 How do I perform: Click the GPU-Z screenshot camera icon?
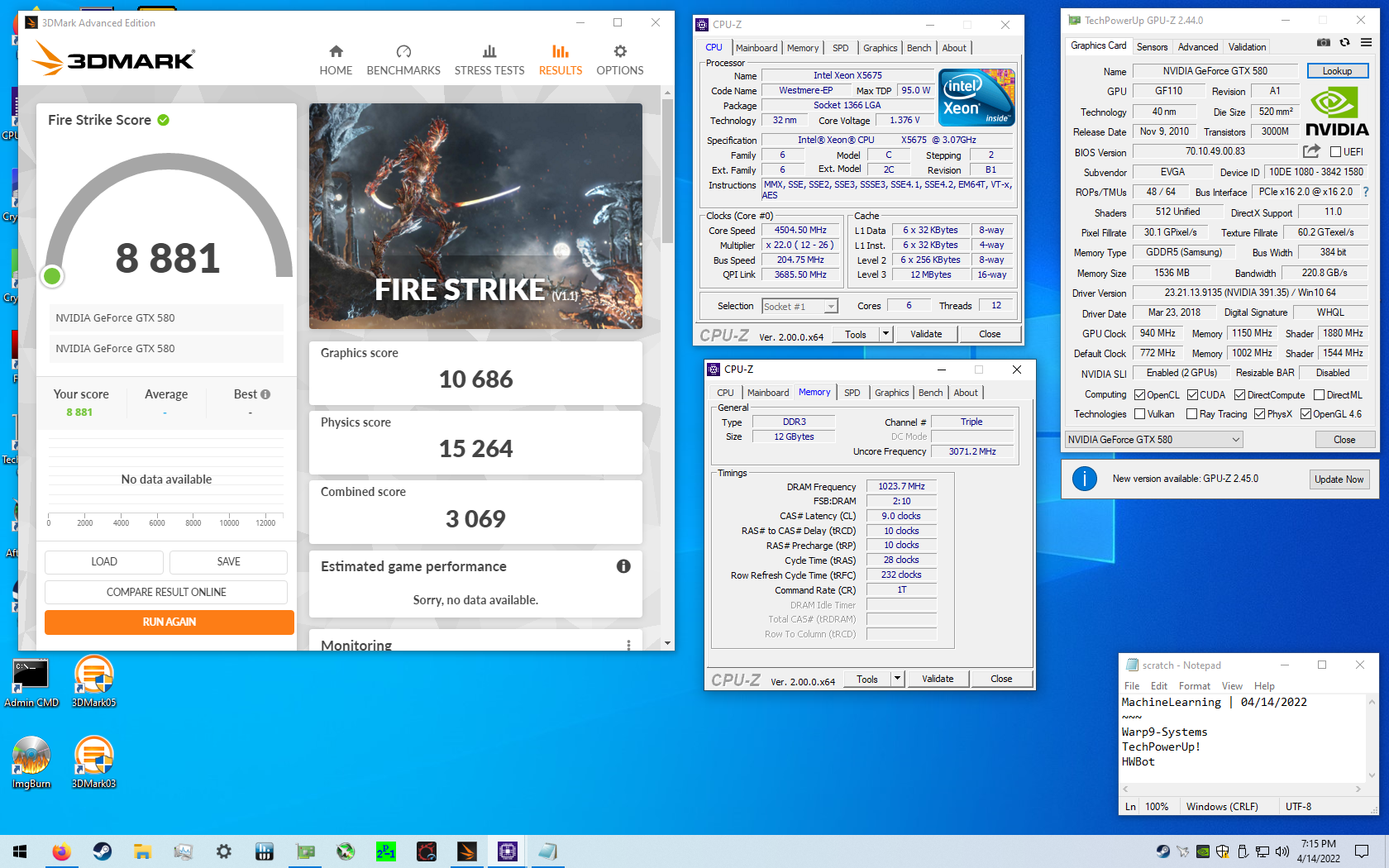pos(1323,42)
